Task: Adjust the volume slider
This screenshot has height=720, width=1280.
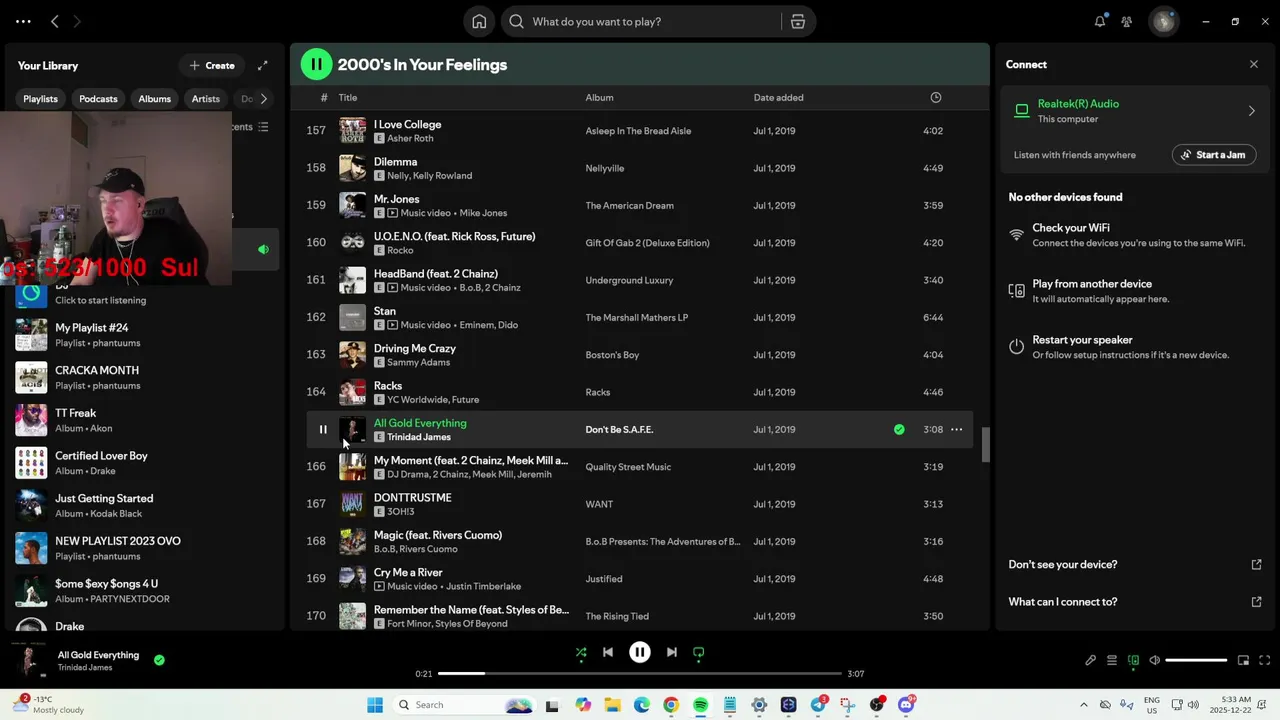Action: (x=1196, y=660)
